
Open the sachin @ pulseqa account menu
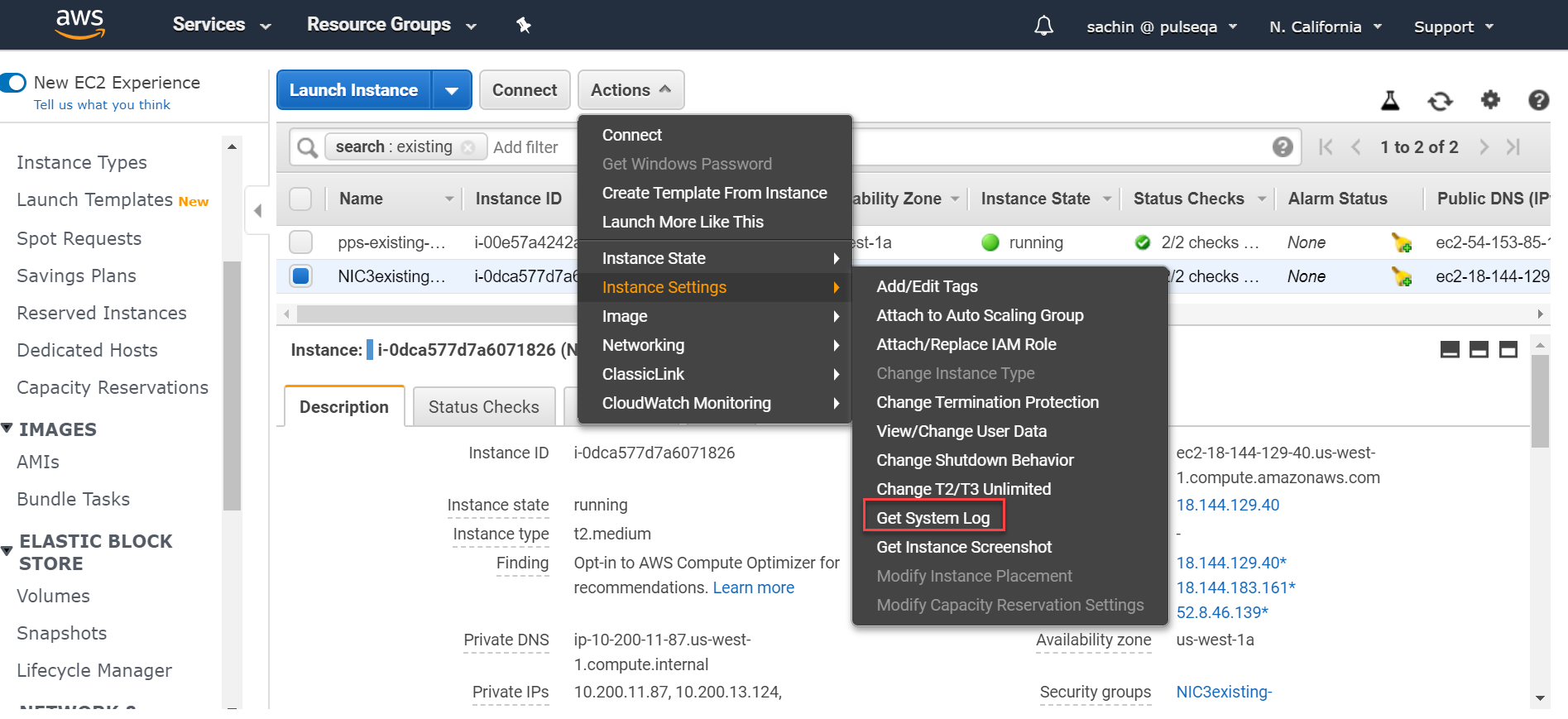click(x=1162, y=26)
